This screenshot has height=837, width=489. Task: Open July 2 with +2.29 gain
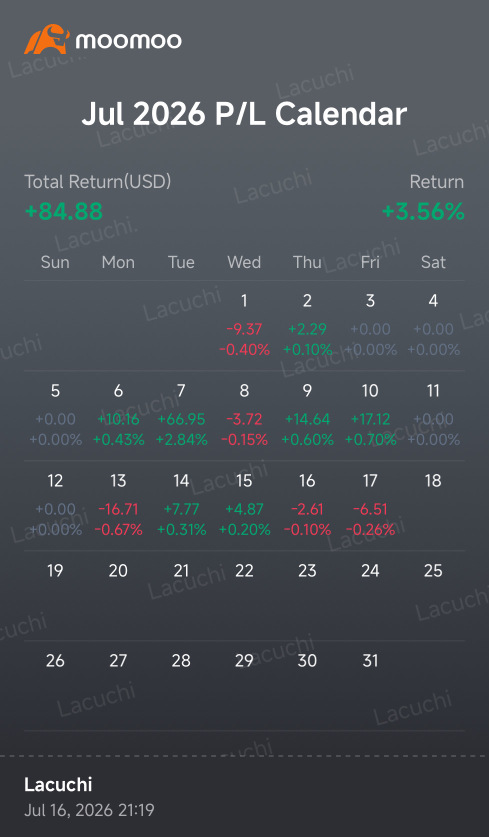[x=307, y=325]
